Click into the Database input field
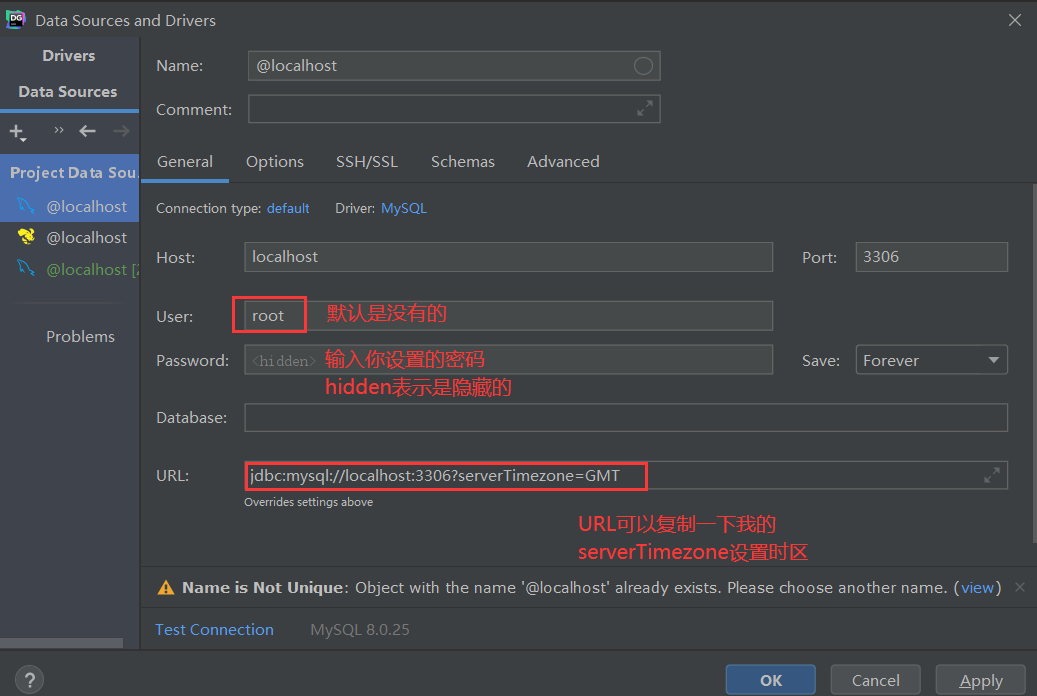The height and width of the screenshot is (696, 1037). tap(625, 417)
